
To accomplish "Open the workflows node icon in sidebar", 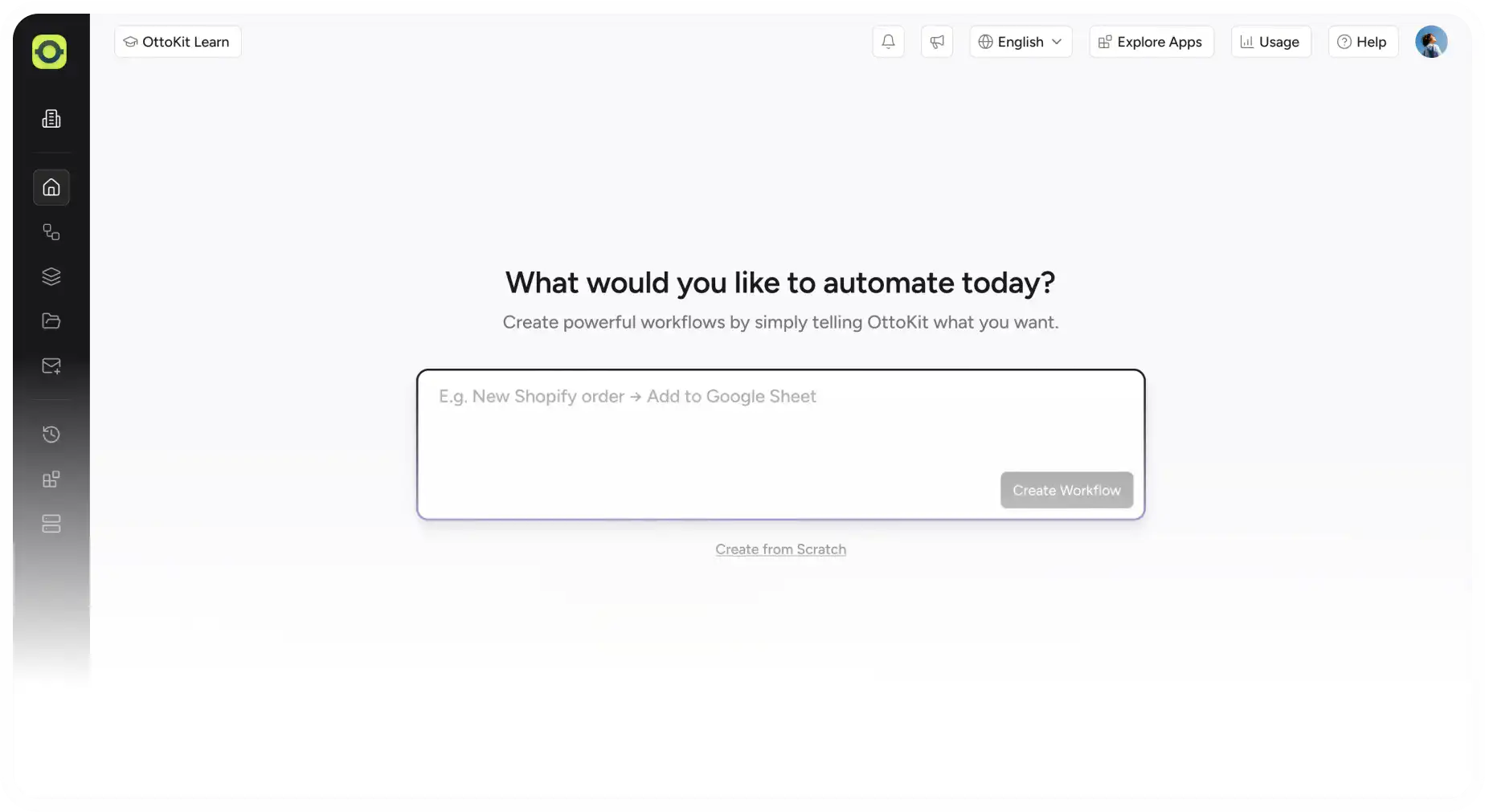I will [x=51, y=232].
